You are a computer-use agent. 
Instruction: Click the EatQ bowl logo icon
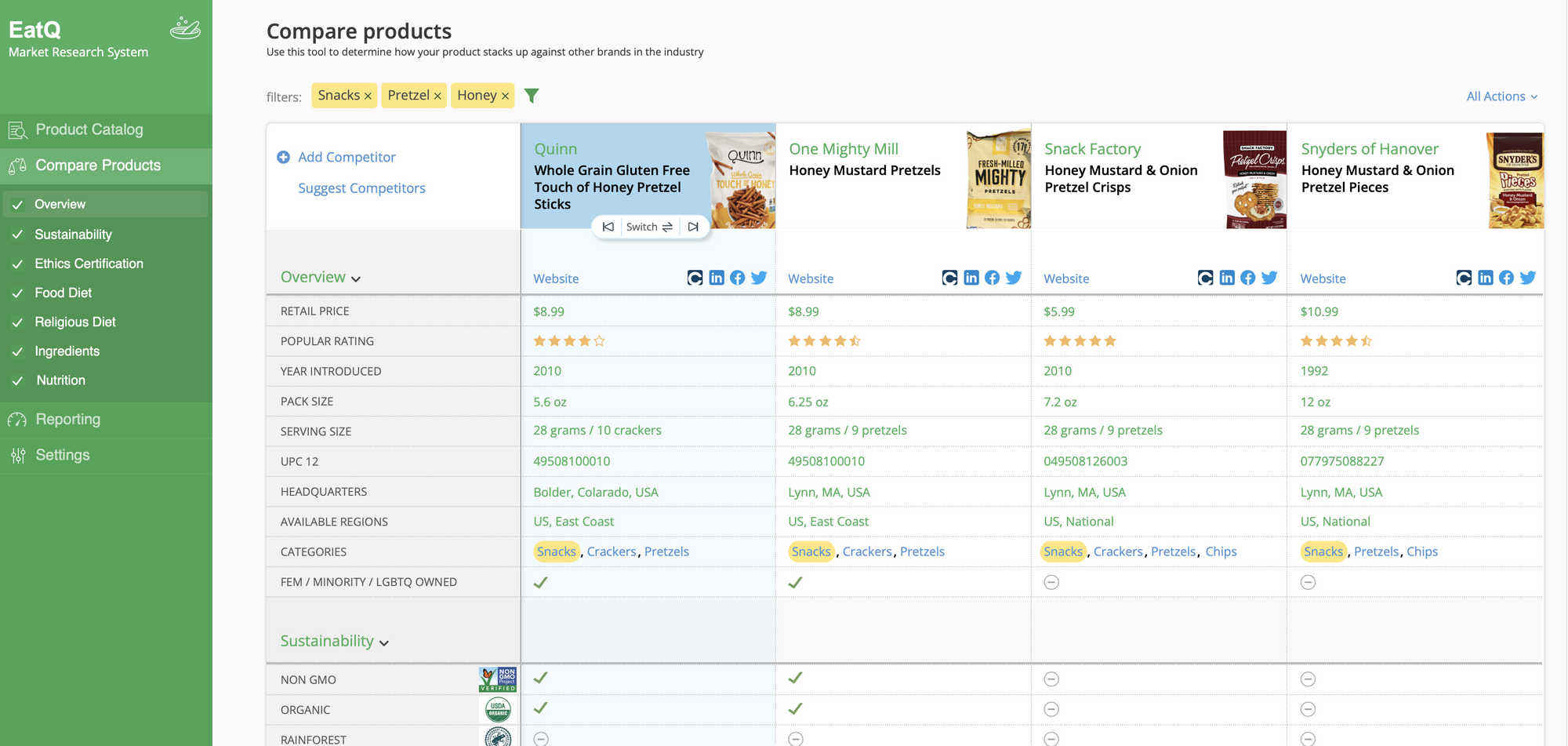click(185, 28)
